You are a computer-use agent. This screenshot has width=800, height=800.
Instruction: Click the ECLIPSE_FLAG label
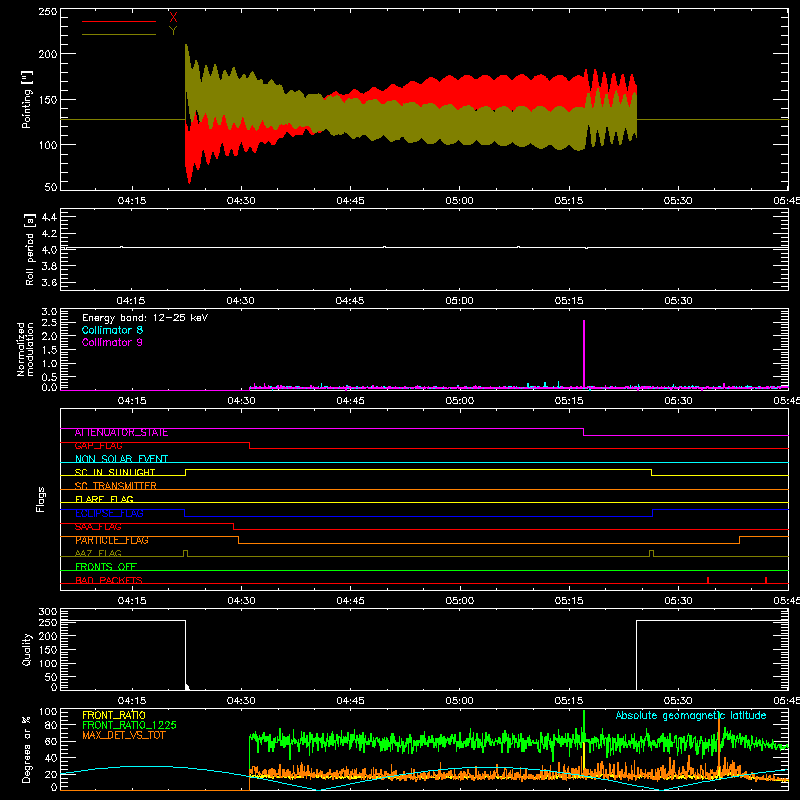109,513
